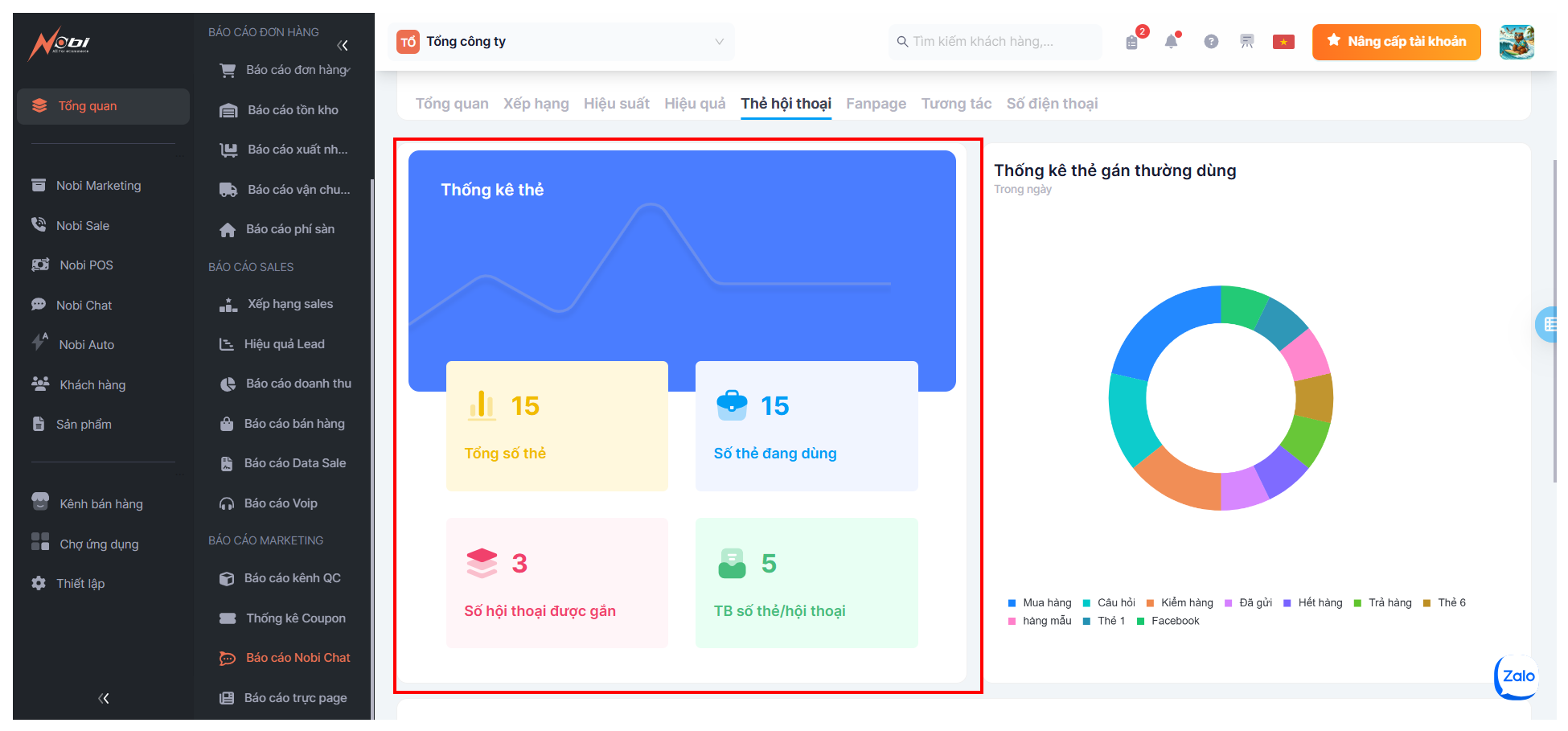Switch to the Hiệu suất tab
This screenshot has height=731, width=1568.
pos(616,104)
